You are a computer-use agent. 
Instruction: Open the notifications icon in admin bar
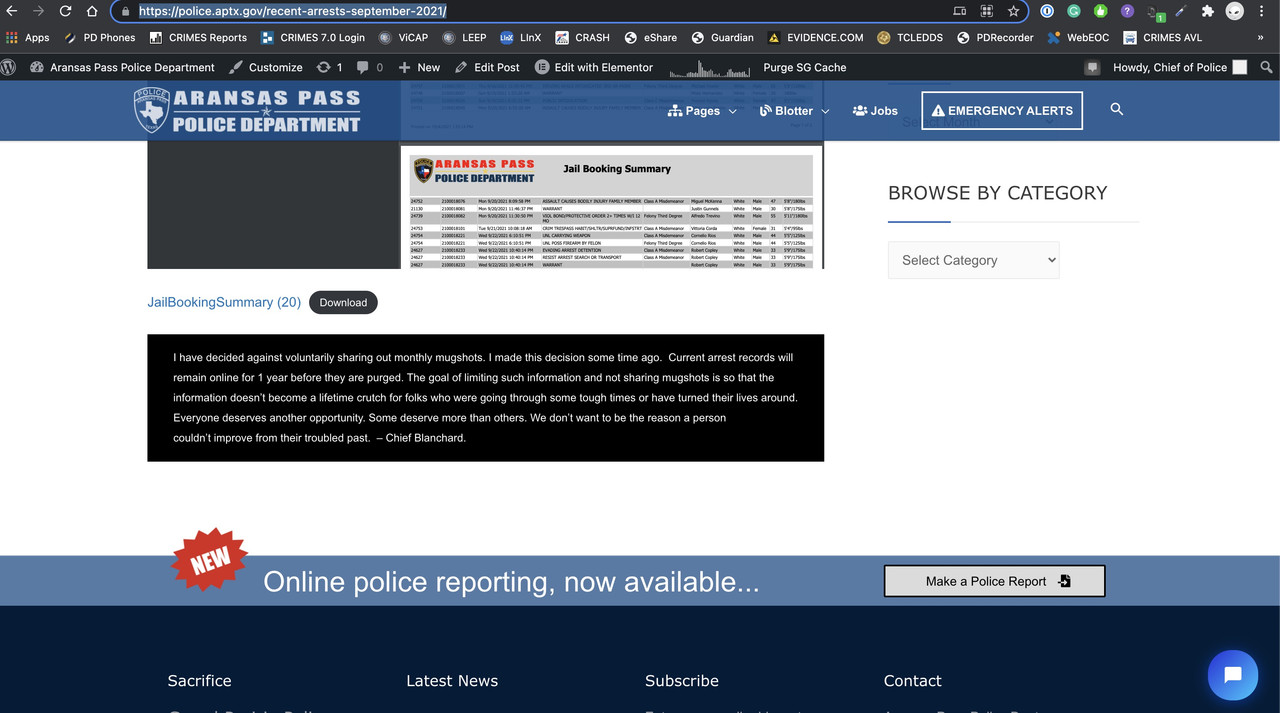pyautogui.click(x=1092, y=67)
